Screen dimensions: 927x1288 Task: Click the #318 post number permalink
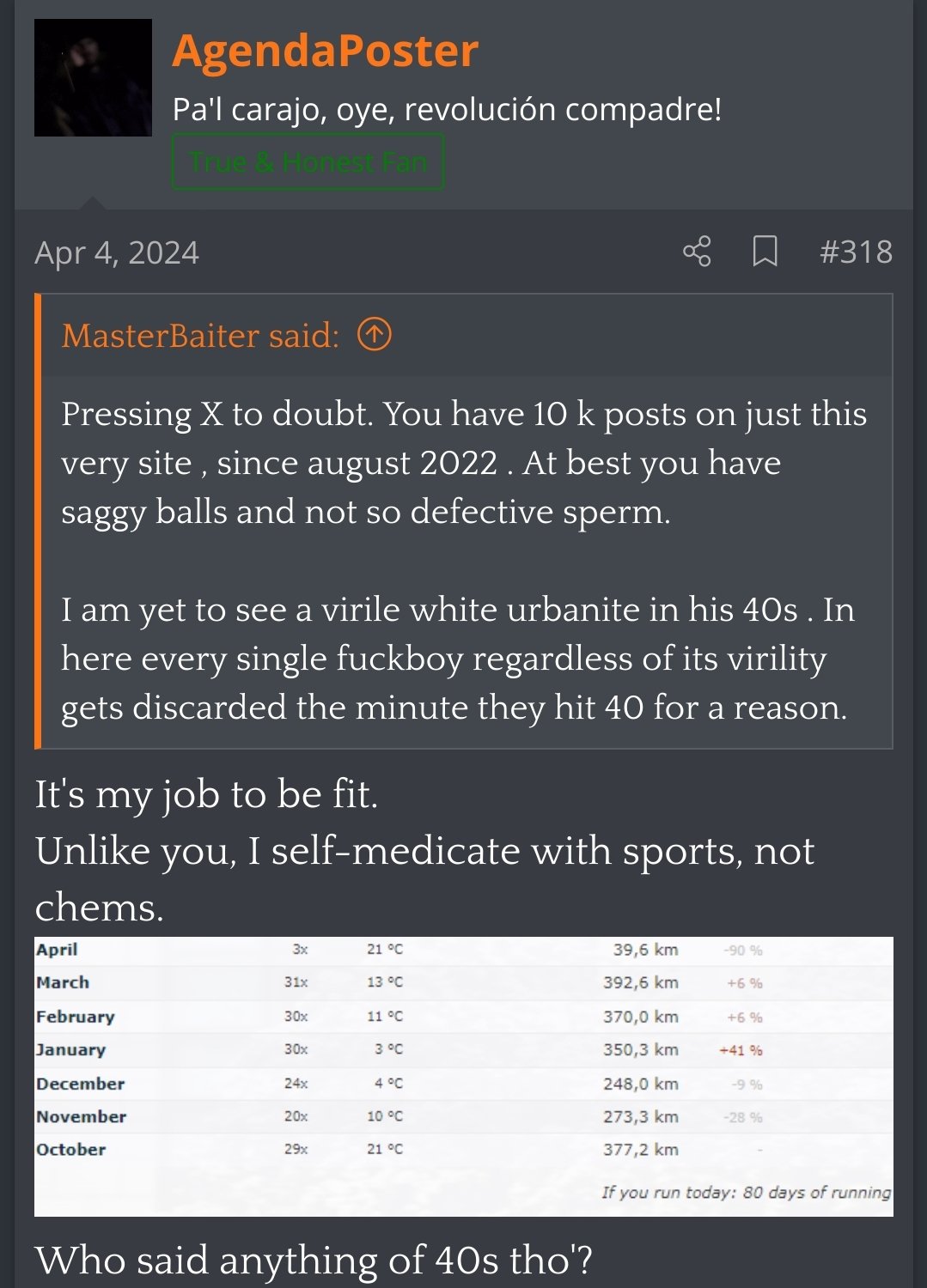[x=856, y=252]
